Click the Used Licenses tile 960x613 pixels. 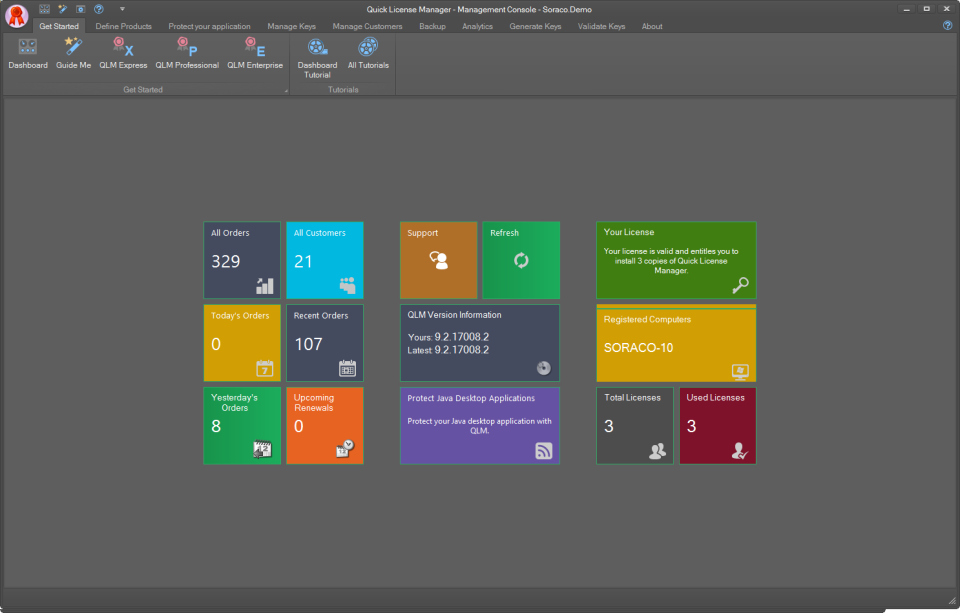click(x=718, y=426)
